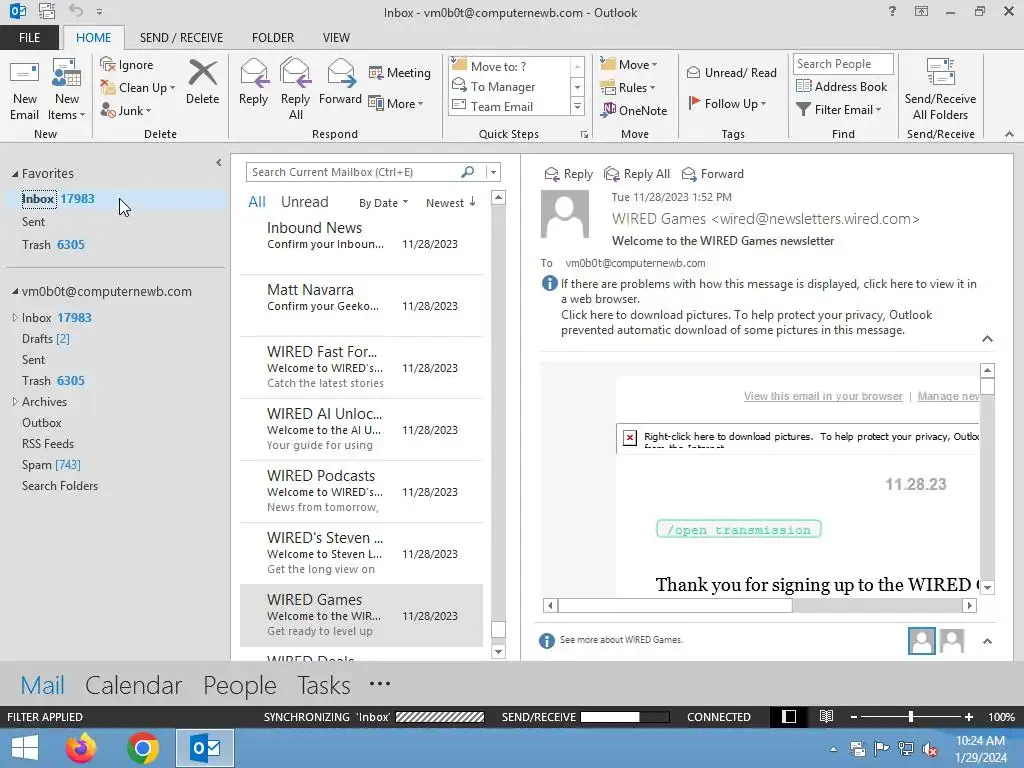Image resolution: width=1024 pixels, height=768 pixels.
Task: Switch to Normal view in status bar
Action: (x=789, y=716)
